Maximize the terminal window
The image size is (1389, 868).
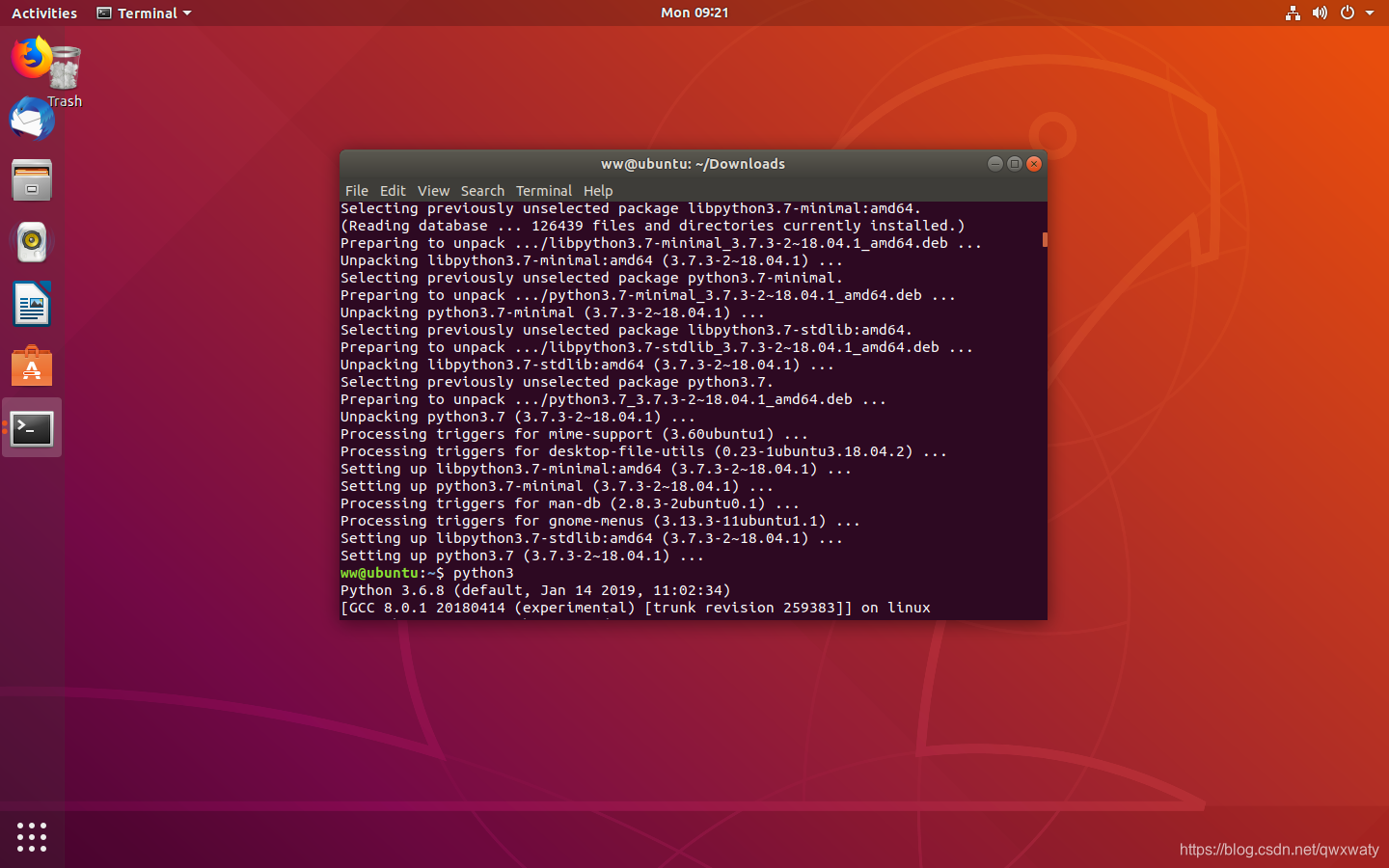point(1015,164)
